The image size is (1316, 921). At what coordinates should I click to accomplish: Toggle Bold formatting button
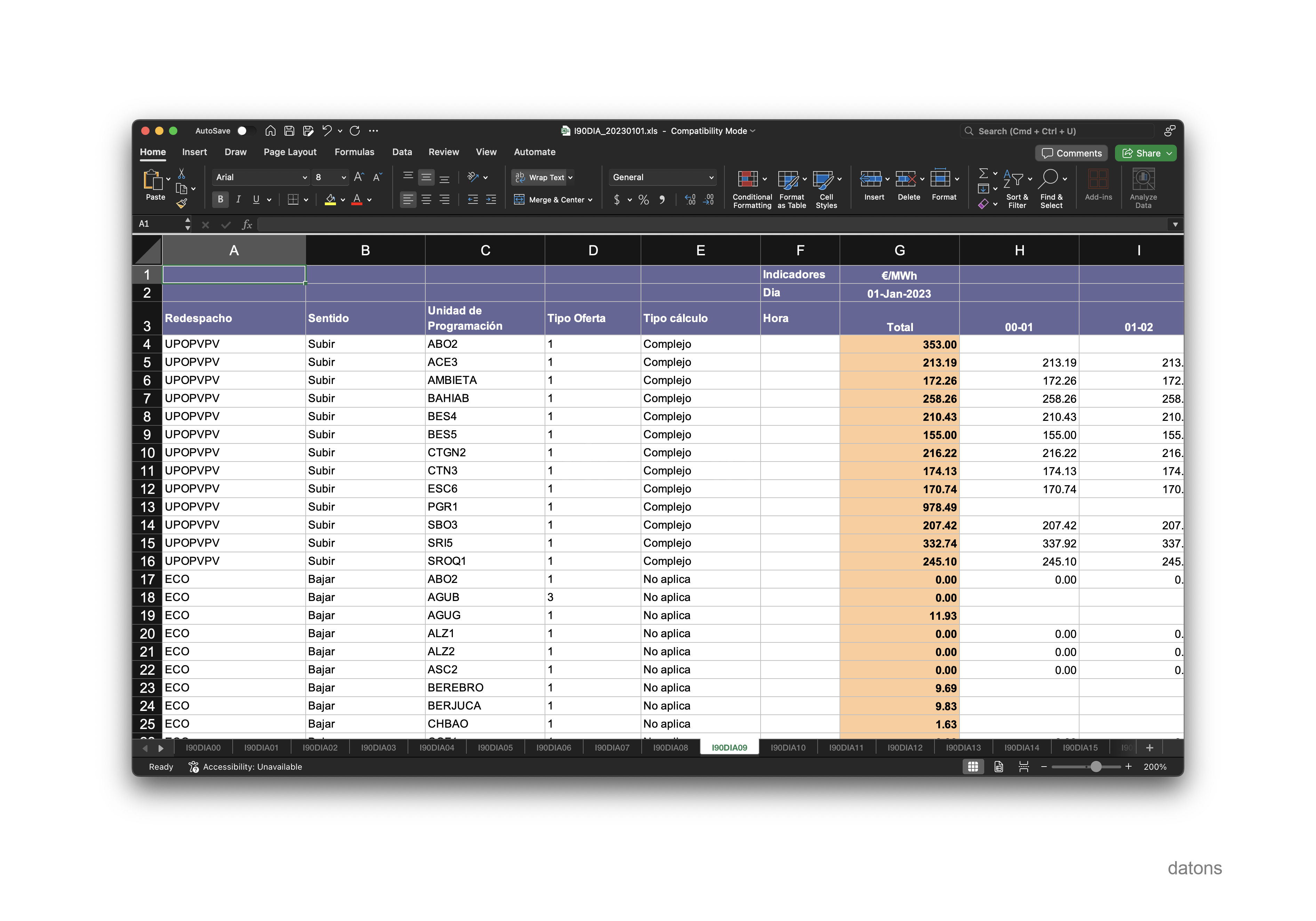pyautogui.click(x=220, y=199)
